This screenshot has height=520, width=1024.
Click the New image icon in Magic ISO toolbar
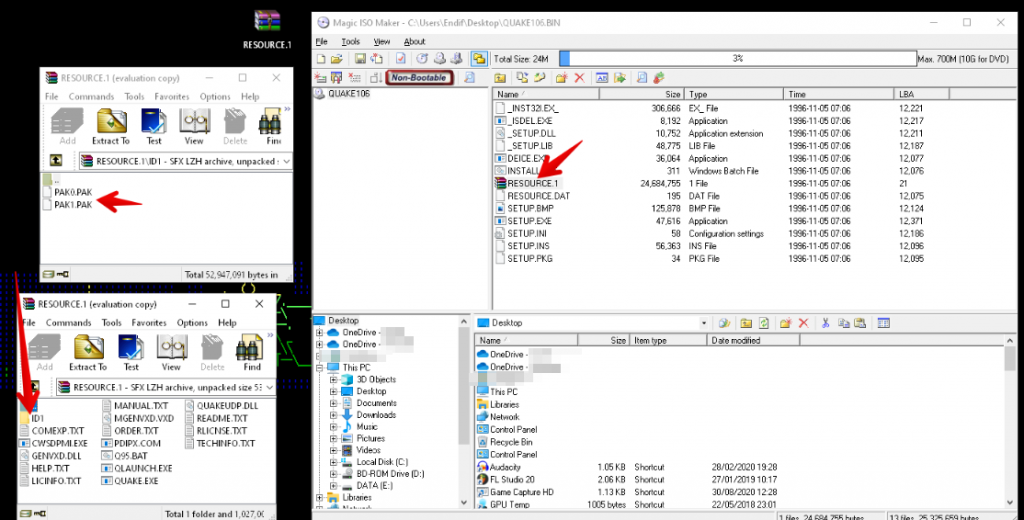pos(321,59)
